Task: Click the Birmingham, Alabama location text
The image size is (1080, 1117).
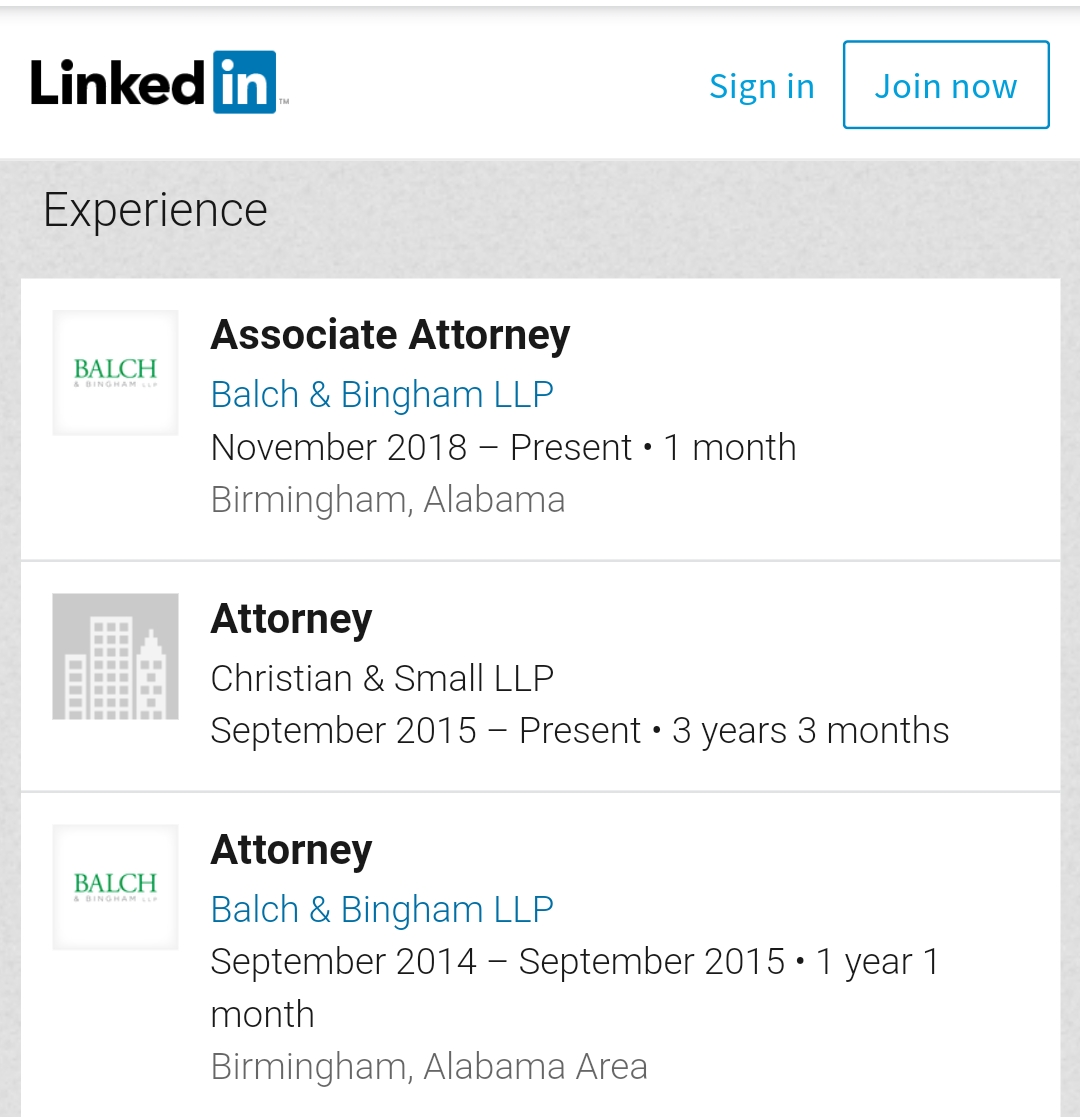Action: (x=388, y=499)
